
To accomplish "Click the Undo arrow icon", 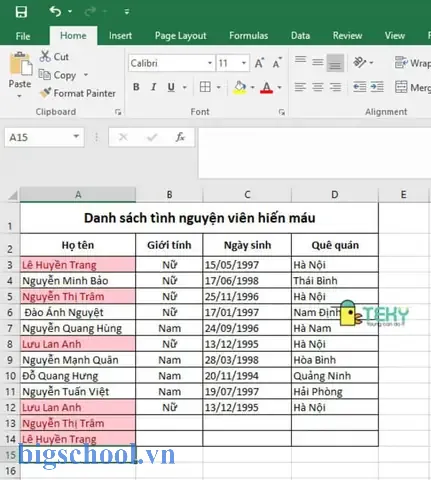I will (x=56, y=12).
